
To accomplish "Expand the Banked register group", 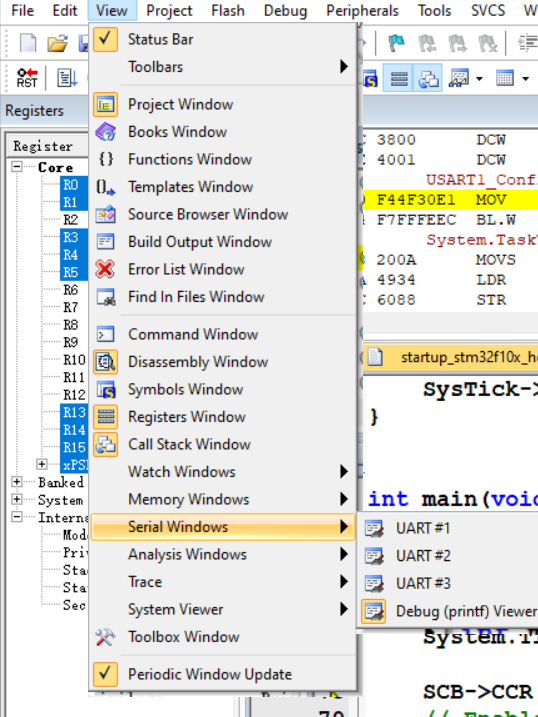I will click(16, 482).
